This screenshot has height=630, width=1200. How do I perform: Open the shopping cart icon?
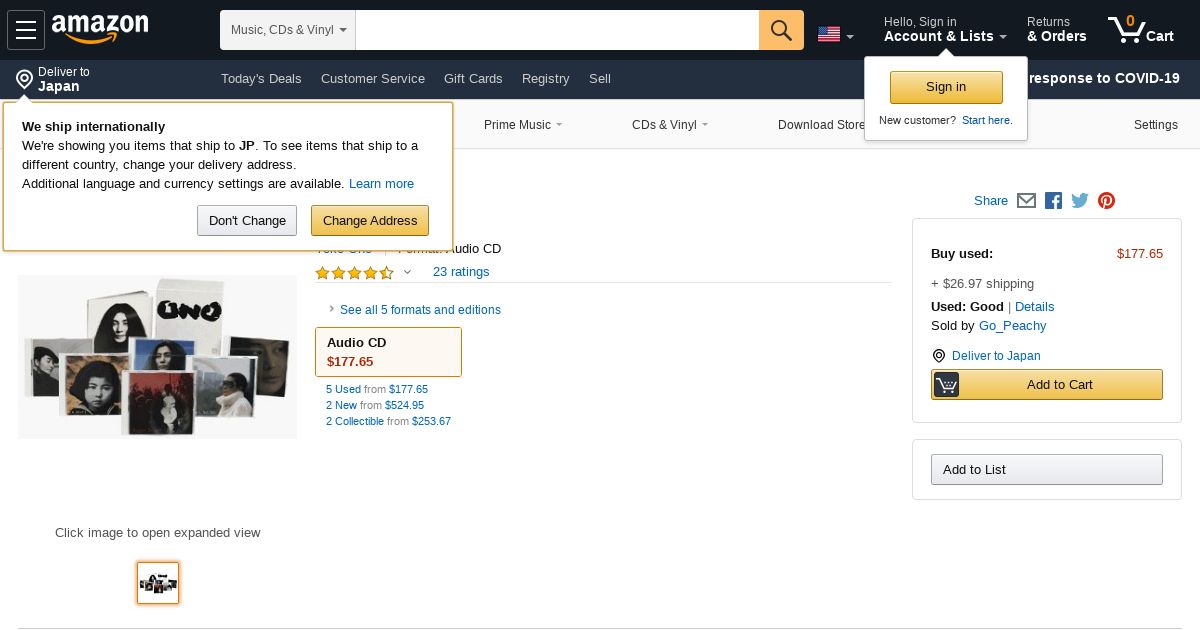pos(1141,30)
